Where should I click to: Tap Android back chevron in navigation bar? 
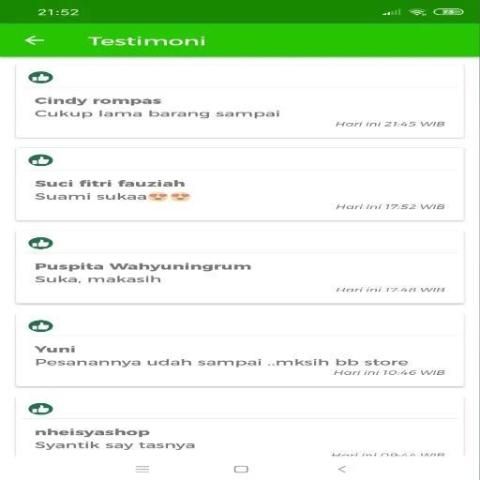pos(342,469)
